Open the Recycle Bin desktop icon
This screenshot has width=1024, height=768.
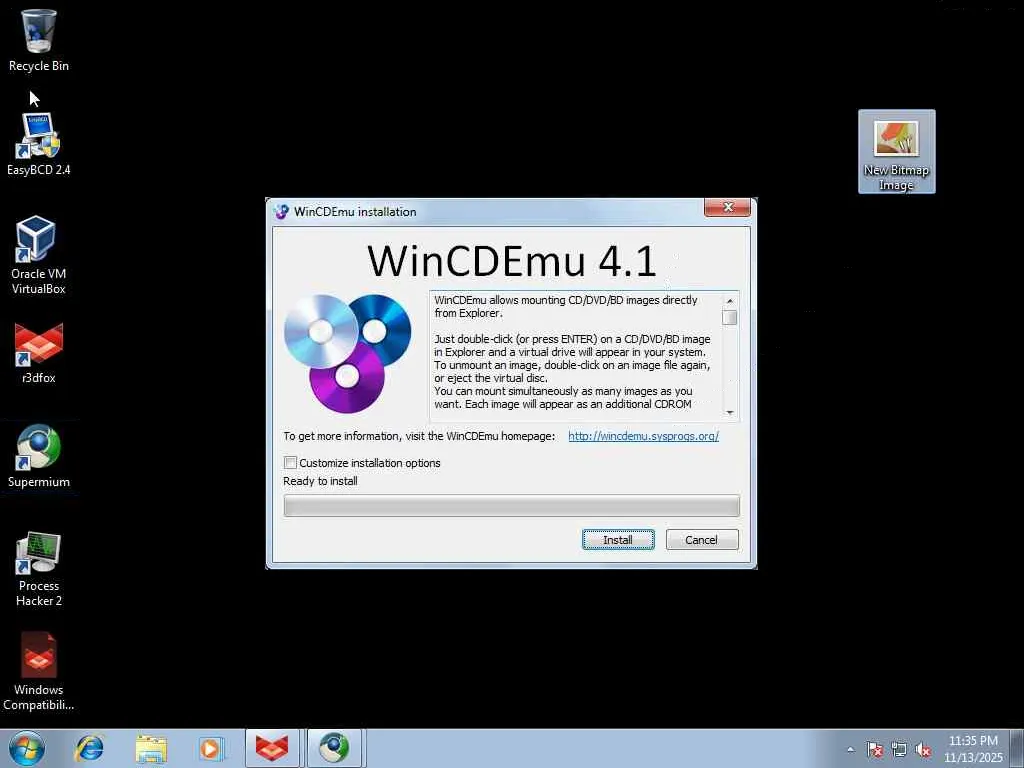pos(39,40)
